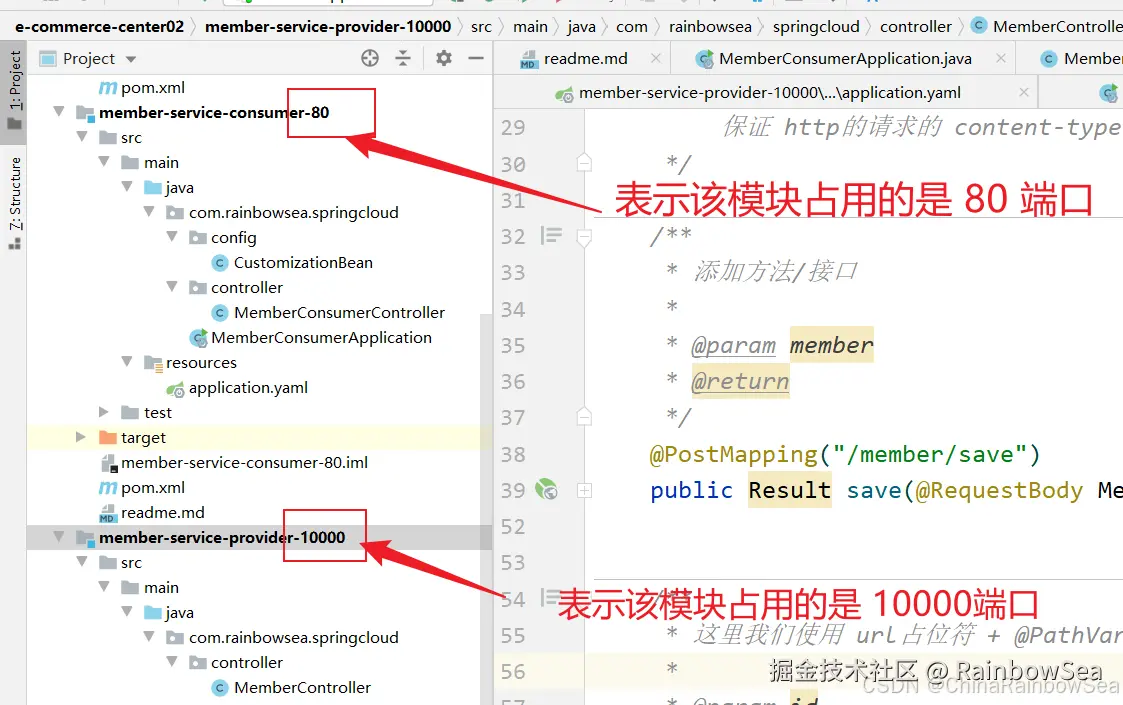Select application.yaml under resources
The image size is (1123, 705).
click(x=248, y=388)
